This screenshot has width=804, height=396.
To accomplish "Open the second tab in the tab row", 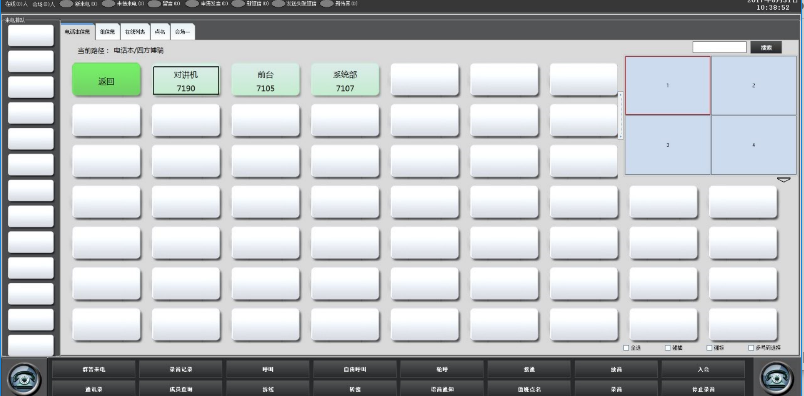I will 107,32.
